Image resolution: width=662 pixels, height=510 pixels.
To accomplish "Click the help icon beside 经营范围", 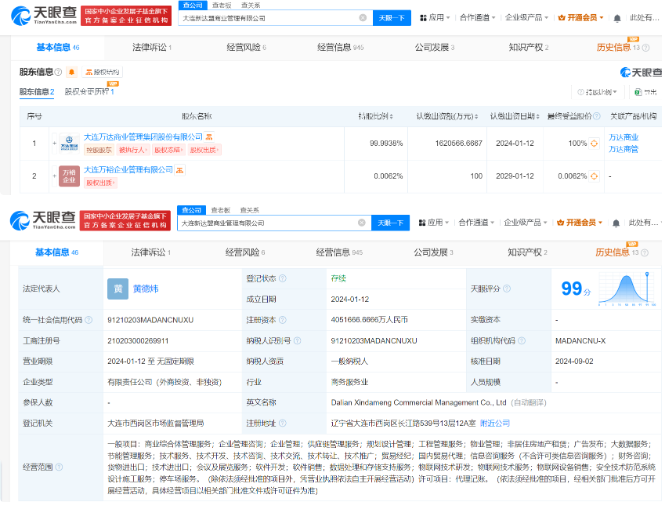I will pyautogui.click(x=59, y=467).
